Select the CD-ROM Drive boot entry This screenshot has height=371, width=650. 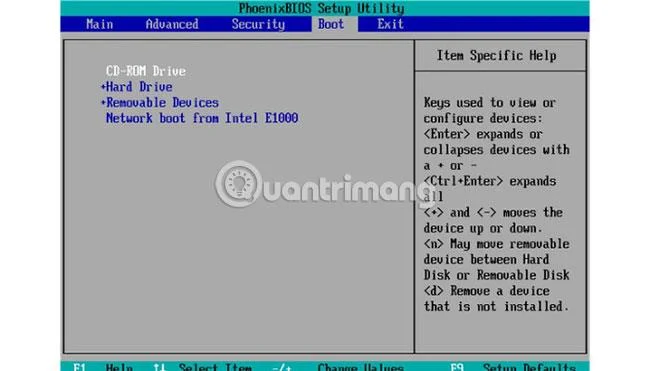pos(146,71)
